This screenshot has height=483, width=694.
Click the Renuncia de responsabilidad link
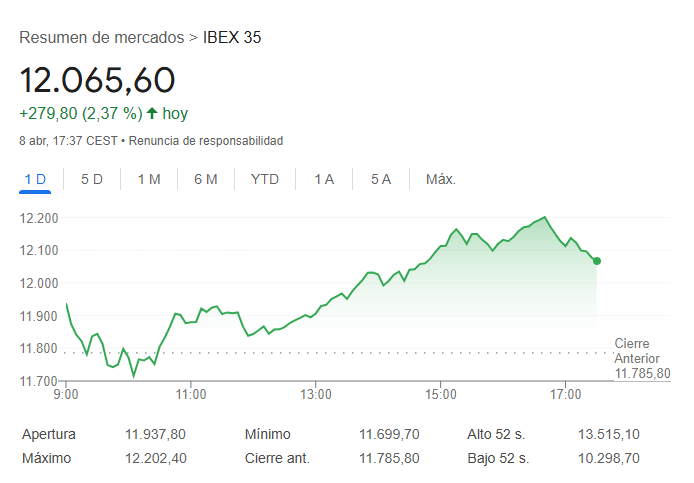pyautogui.click(x=206, y=141)
